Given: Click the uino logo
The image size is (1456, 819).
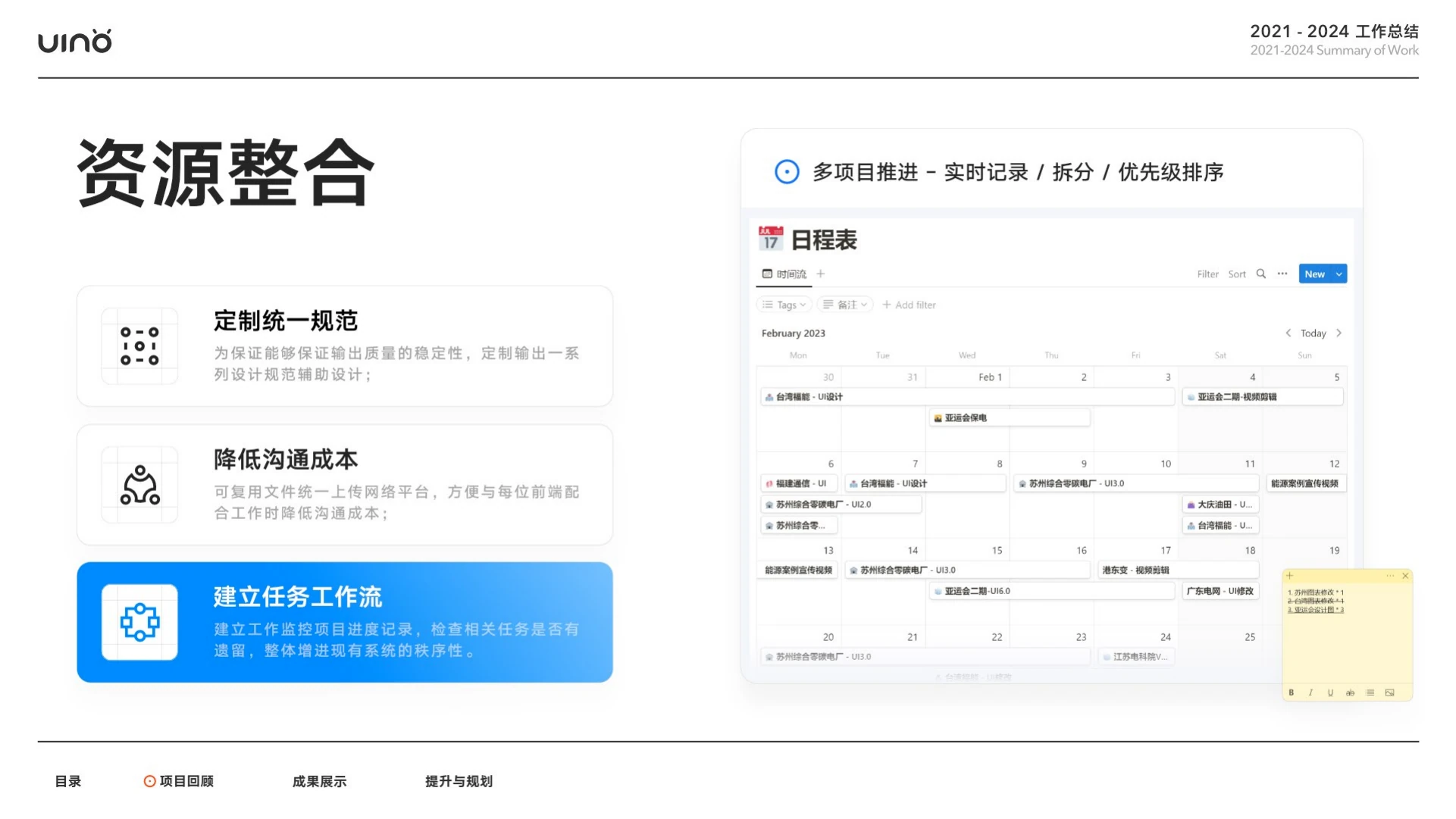Looking at the screenshot, I should (75, 41).
